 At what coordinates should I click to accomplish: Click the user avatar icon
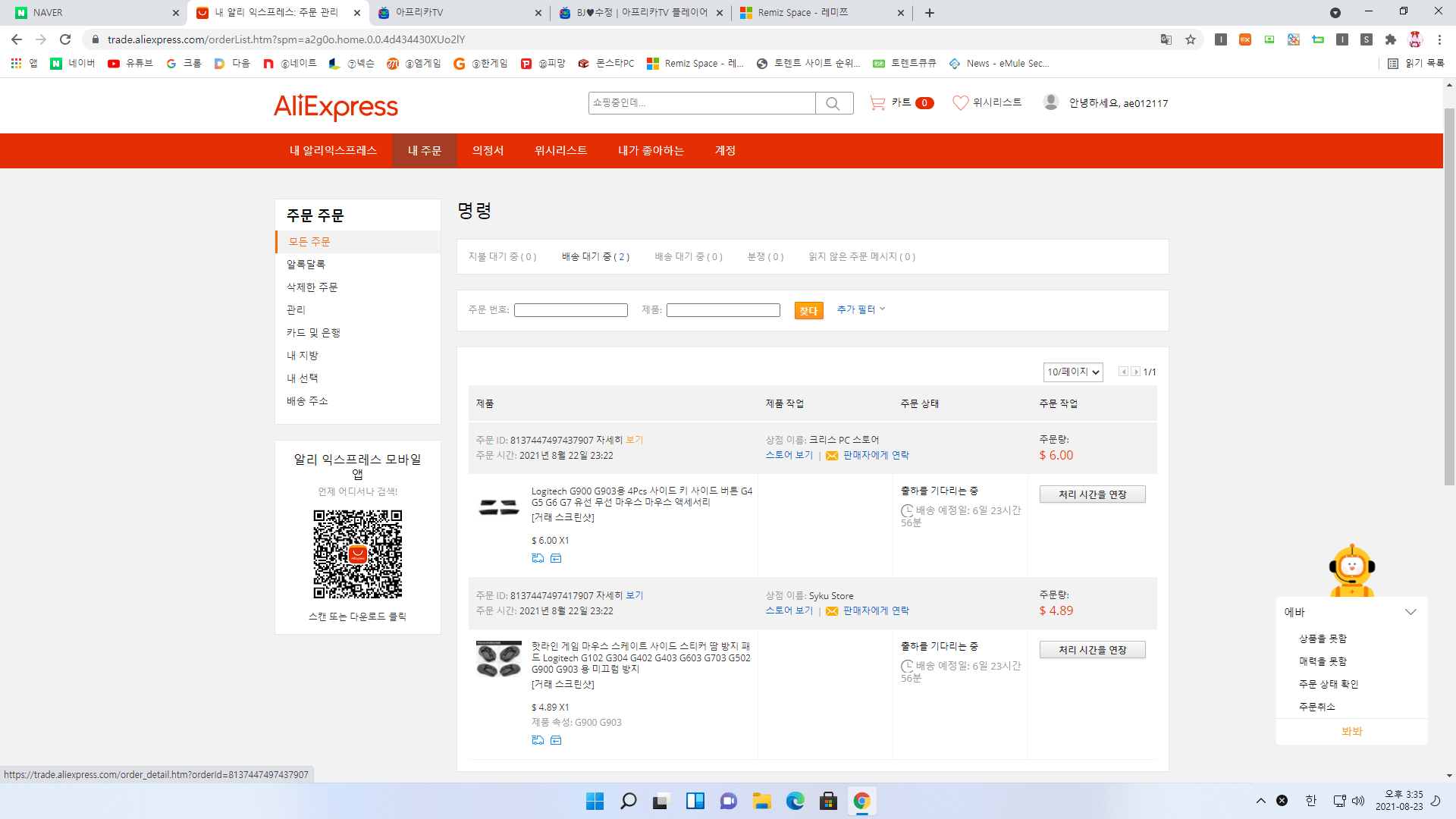pyautogui.click(x=1051, y=102)
